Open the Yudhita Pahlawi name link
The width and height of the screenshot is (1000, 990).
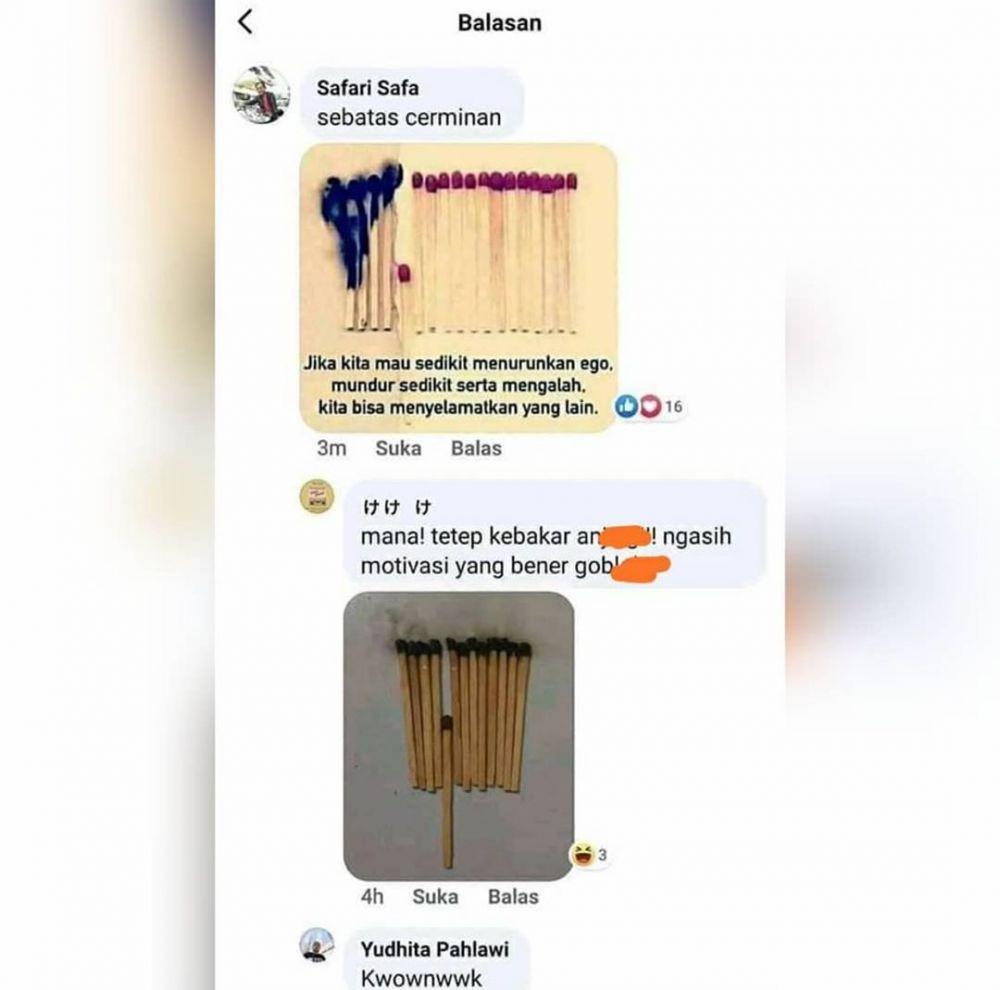[434, 949]
